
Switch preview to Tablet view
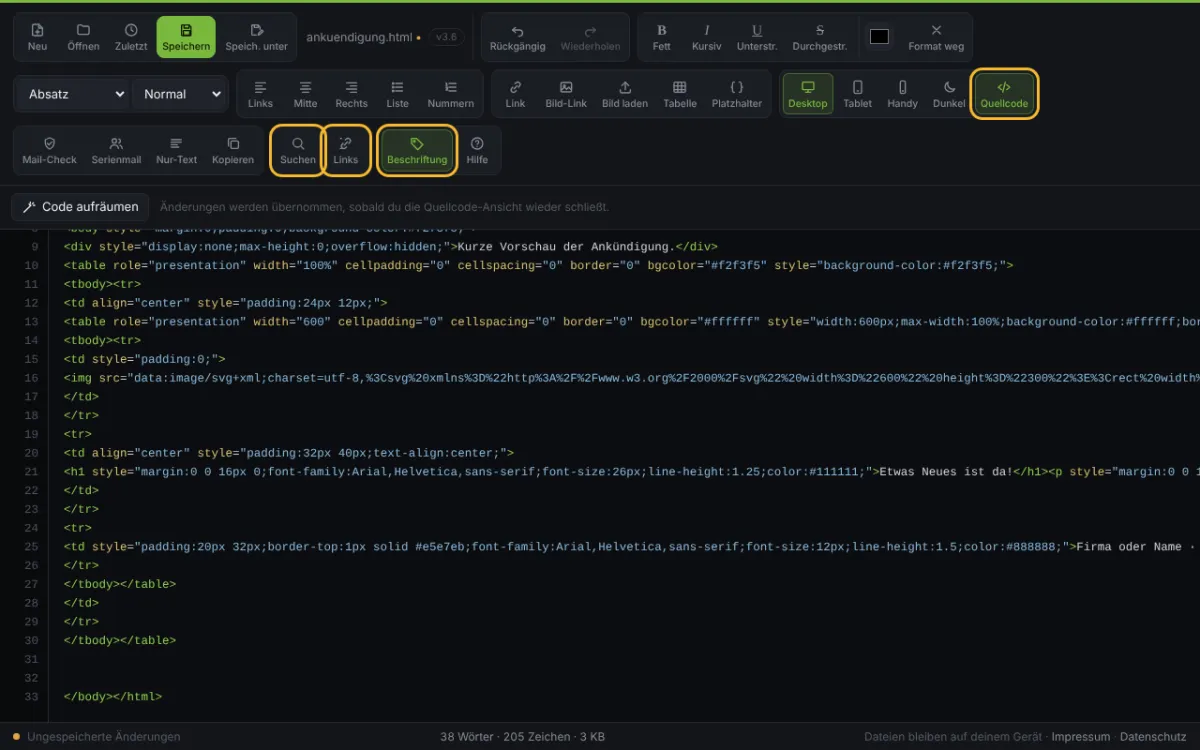point(858,94)
